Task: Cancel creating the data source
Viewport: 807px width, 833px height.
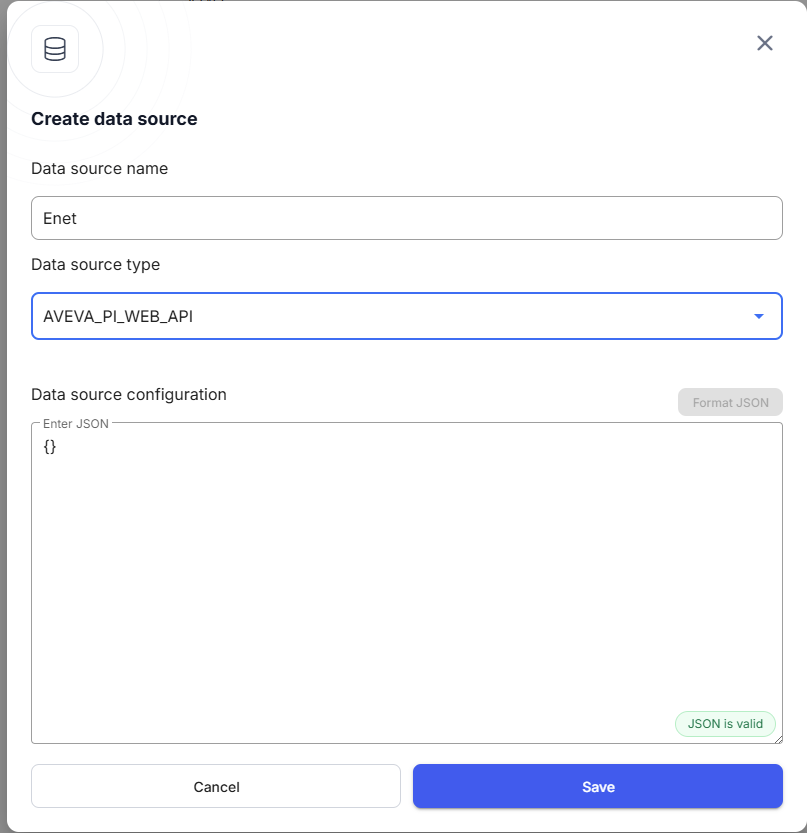Action: pos(216,787)
